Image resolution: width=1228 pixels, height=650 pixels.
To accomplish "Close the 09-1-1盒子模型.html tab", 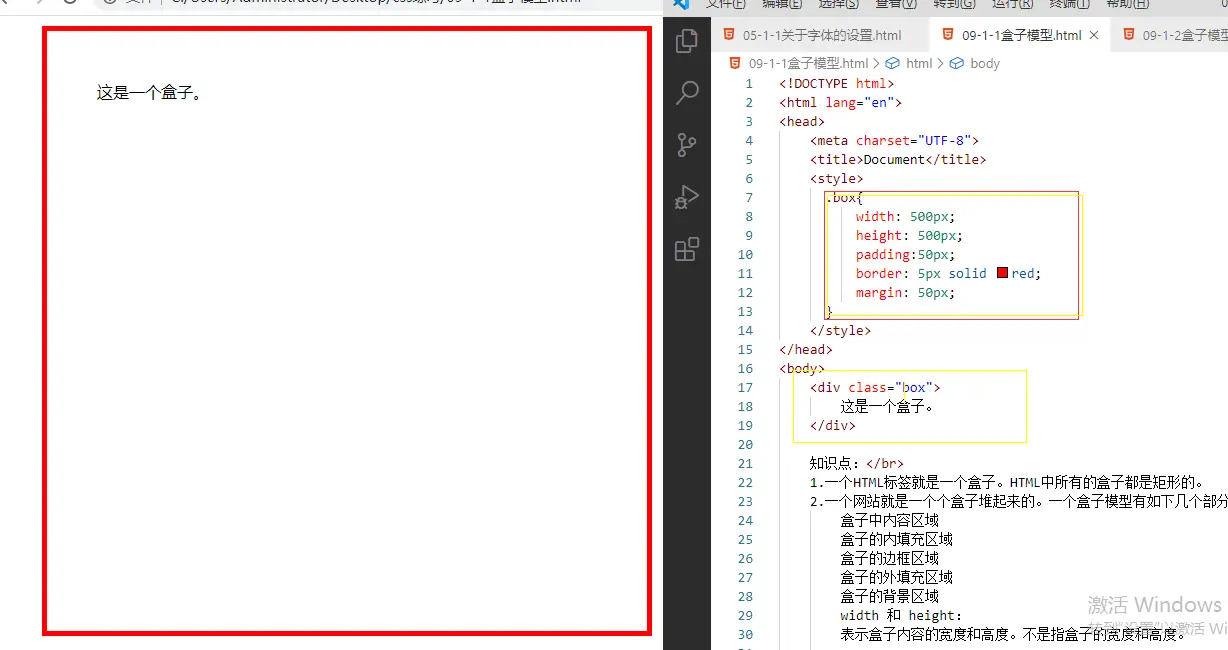I will tap(1094, 35).
